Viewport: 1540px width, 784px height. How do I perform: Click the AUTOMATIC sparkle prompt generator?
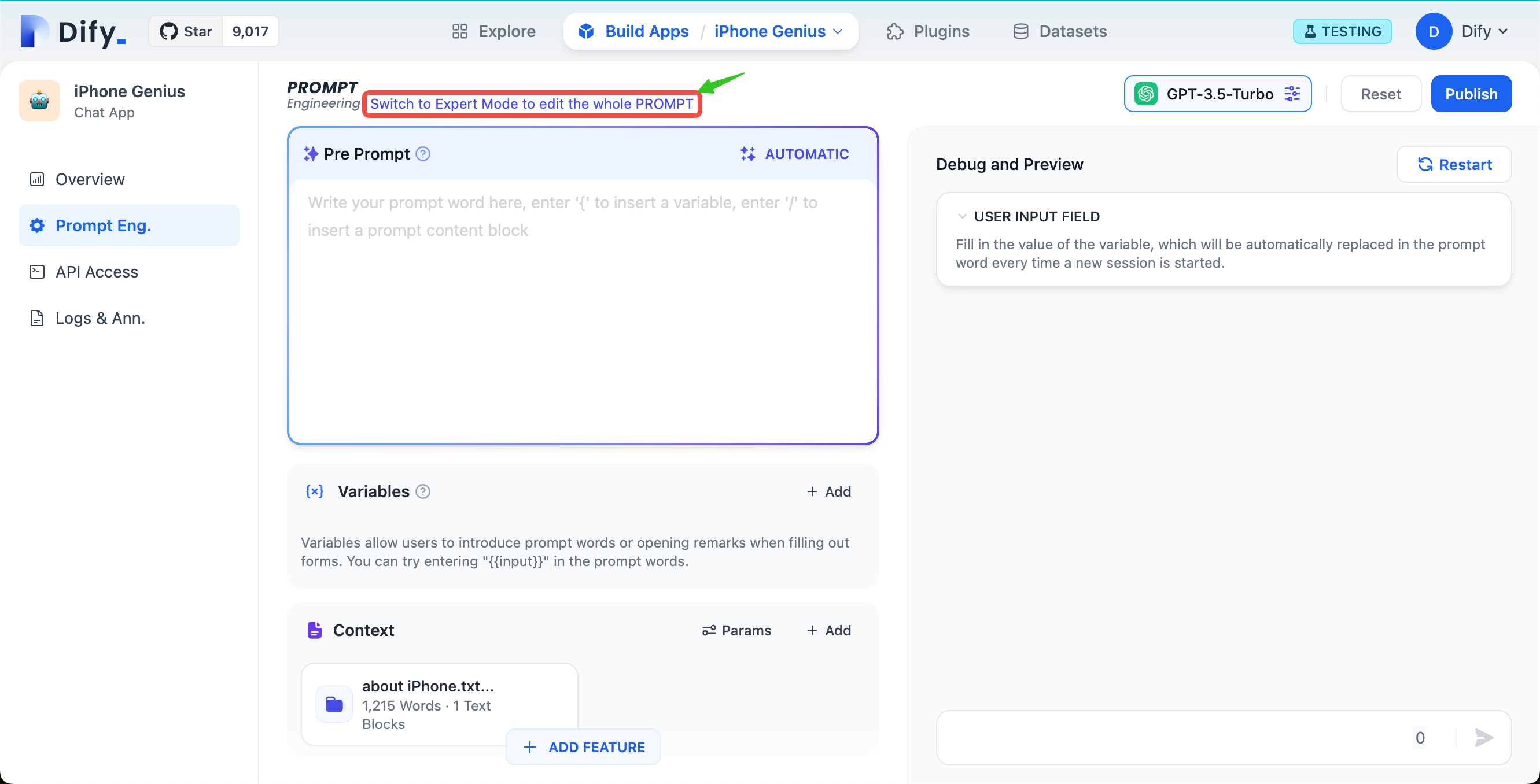pyautogui.click(x=794, y=154)
